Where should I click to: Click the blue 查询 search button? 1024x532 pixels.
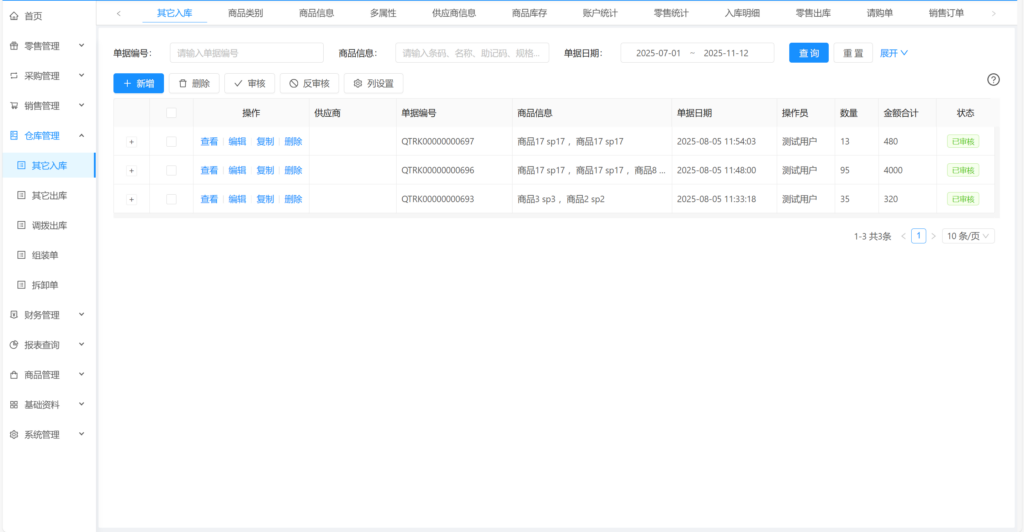808,53
